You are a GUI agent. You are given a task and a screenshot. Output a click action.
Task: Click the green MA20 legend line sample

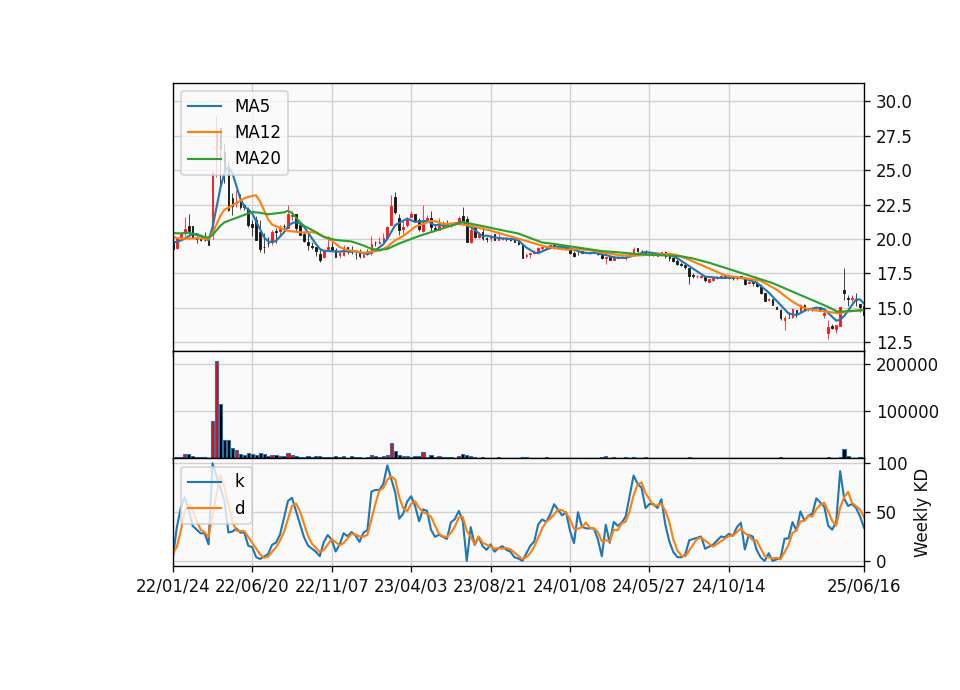[x=204, y=158]
